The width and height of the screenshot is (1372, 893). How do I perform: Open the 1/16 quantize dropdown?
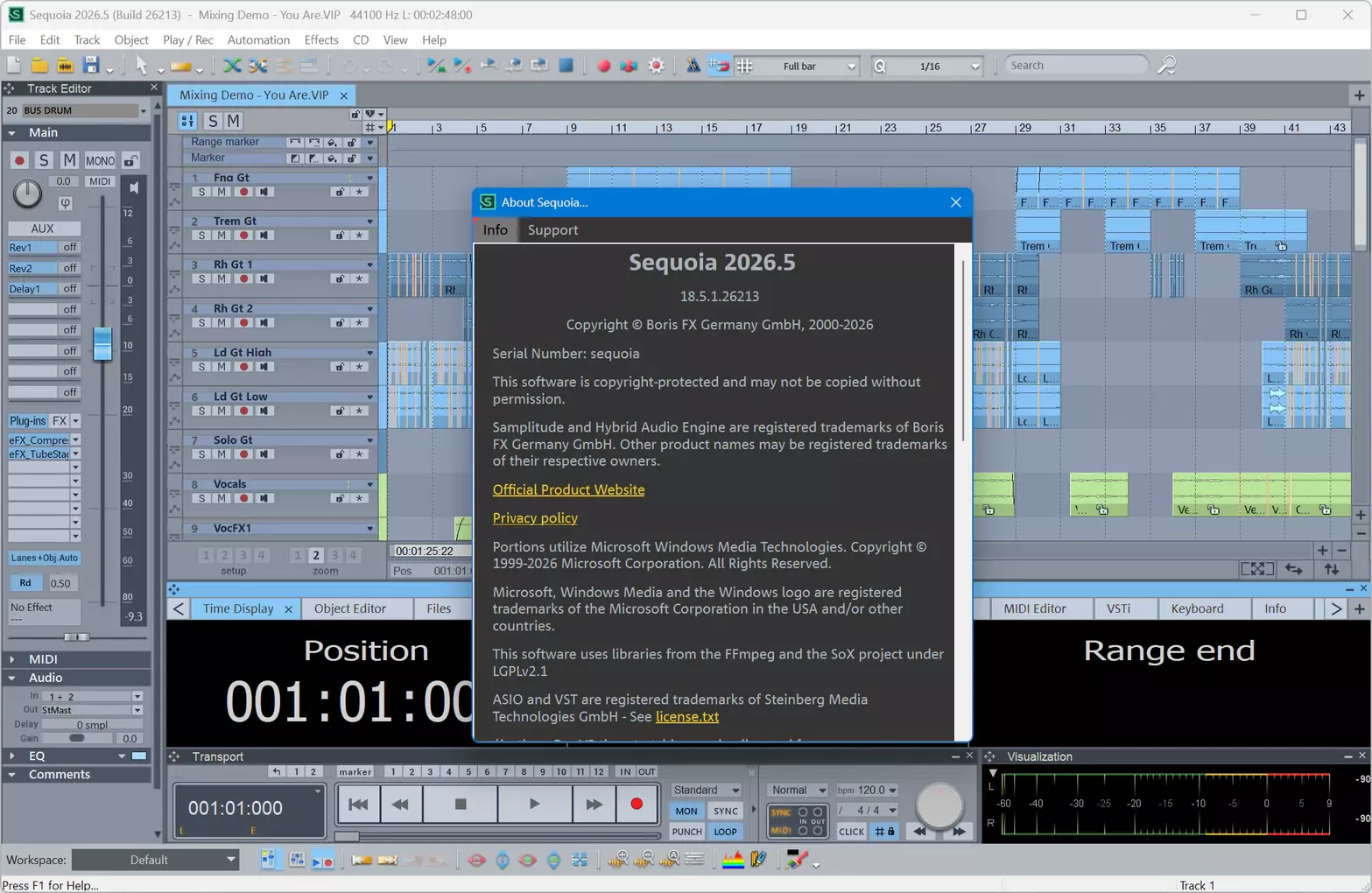tap(975, 67)
